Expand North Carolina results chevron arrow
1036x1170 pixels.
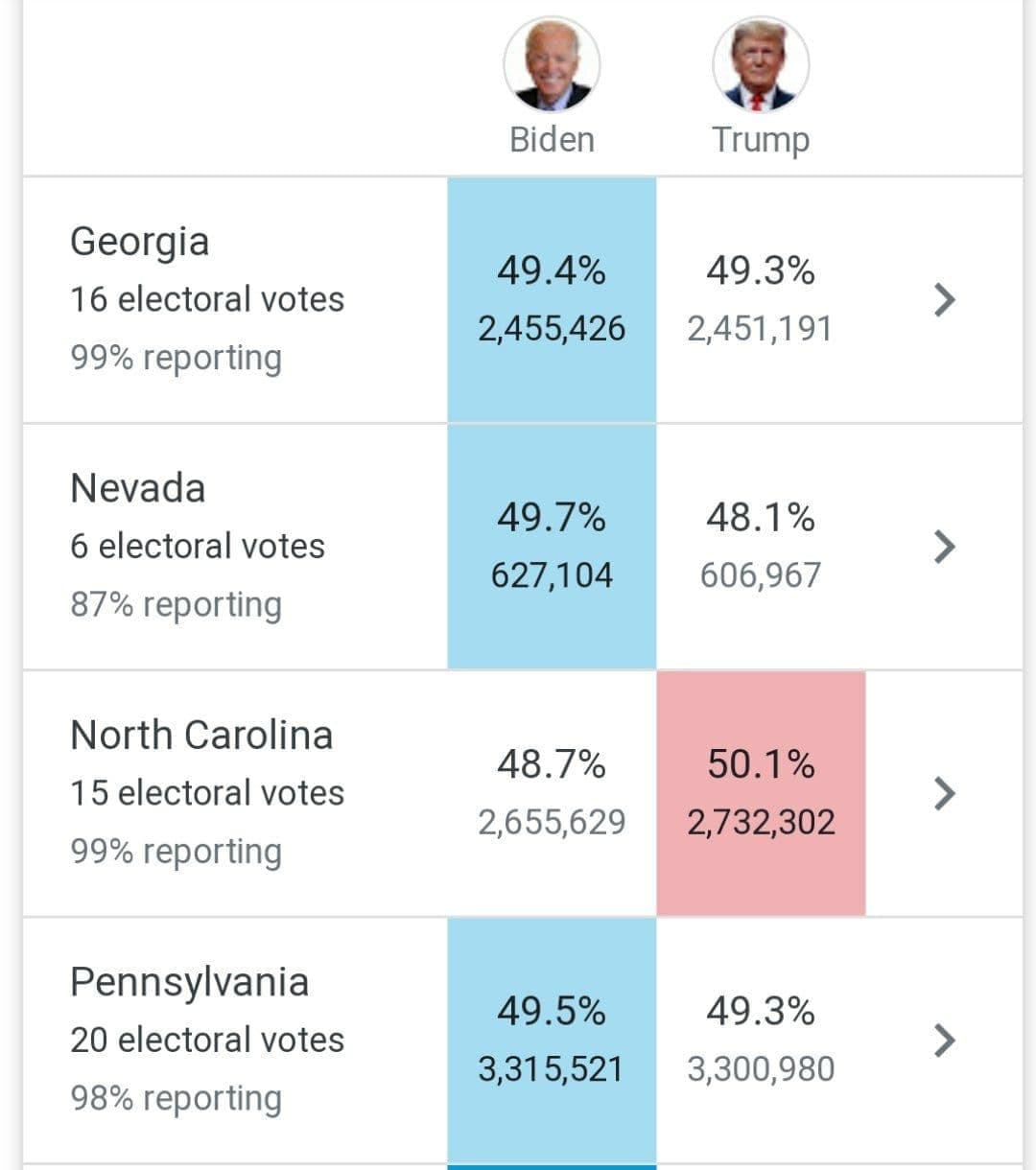(945, 793)
